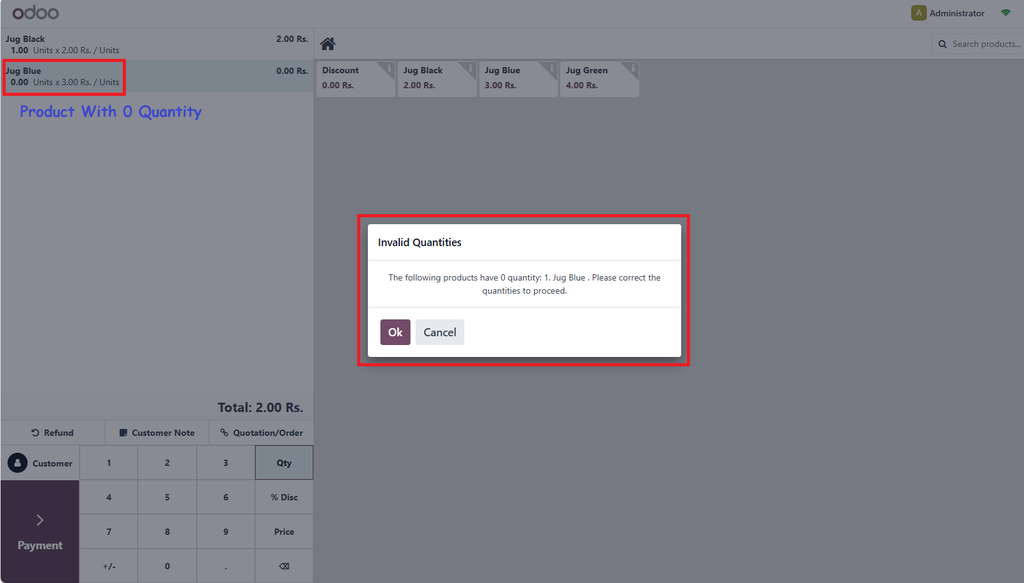Add a Customer Note
The image size is (1024, 583).
click(x=157, y=432)
